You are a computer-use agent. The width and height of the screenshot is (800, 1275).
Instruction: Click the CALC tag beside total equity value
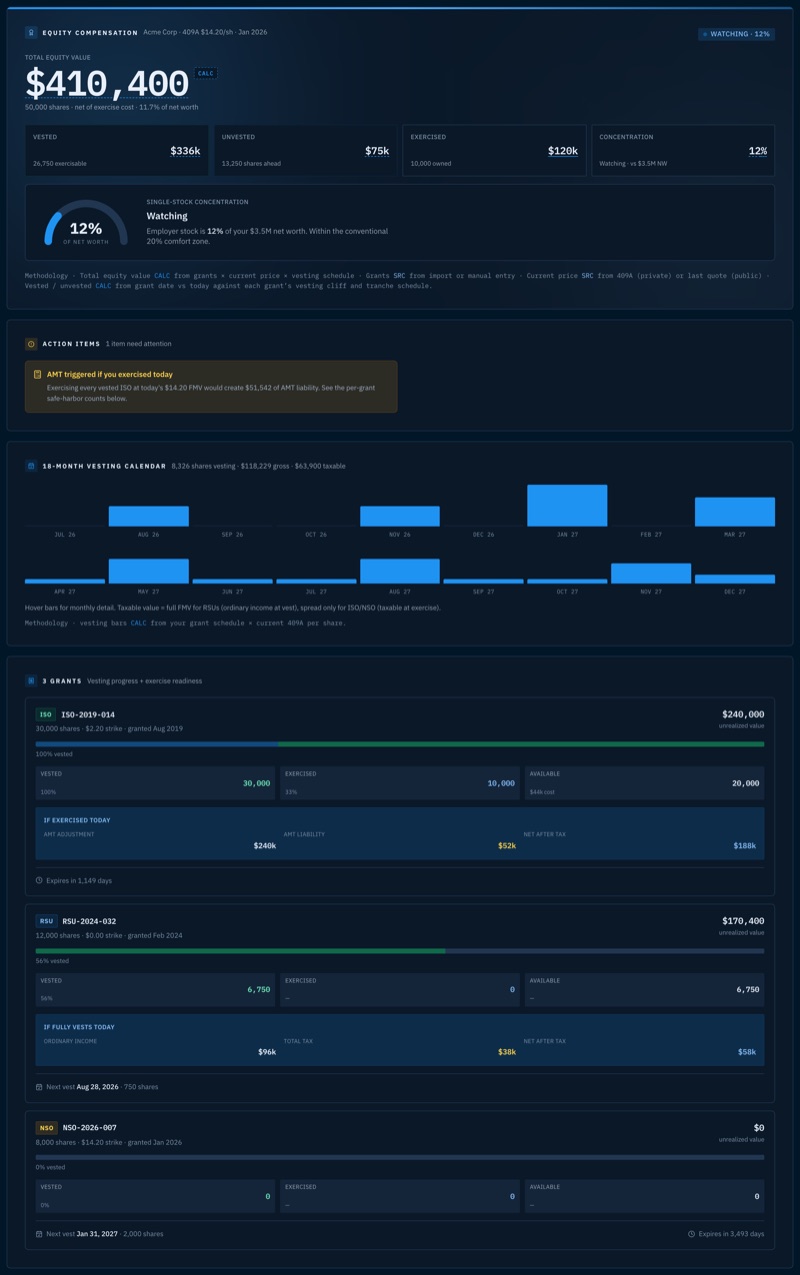(x=205, y=73)
